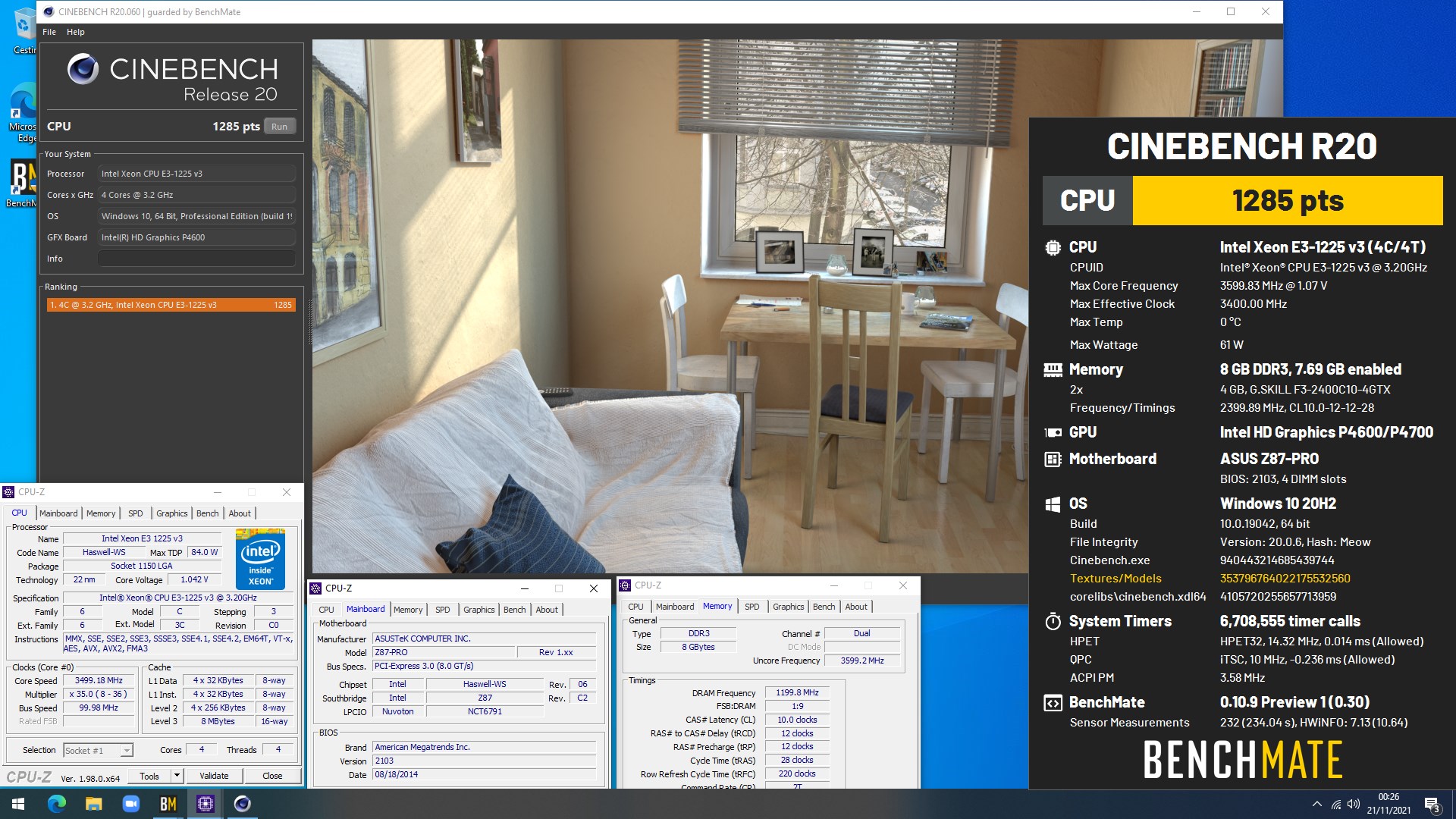The image size is (1456, 819).
Task: Click Core Speed value 3499.18 MHz
Action: pyautogui.click(x=99, y=680)
